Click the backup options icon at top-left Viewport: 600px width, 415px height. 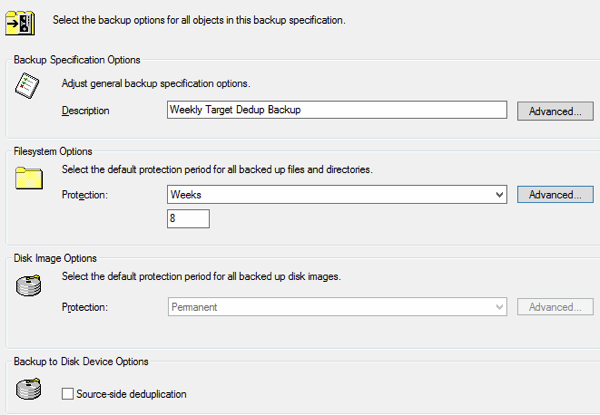tap(25, 18)
